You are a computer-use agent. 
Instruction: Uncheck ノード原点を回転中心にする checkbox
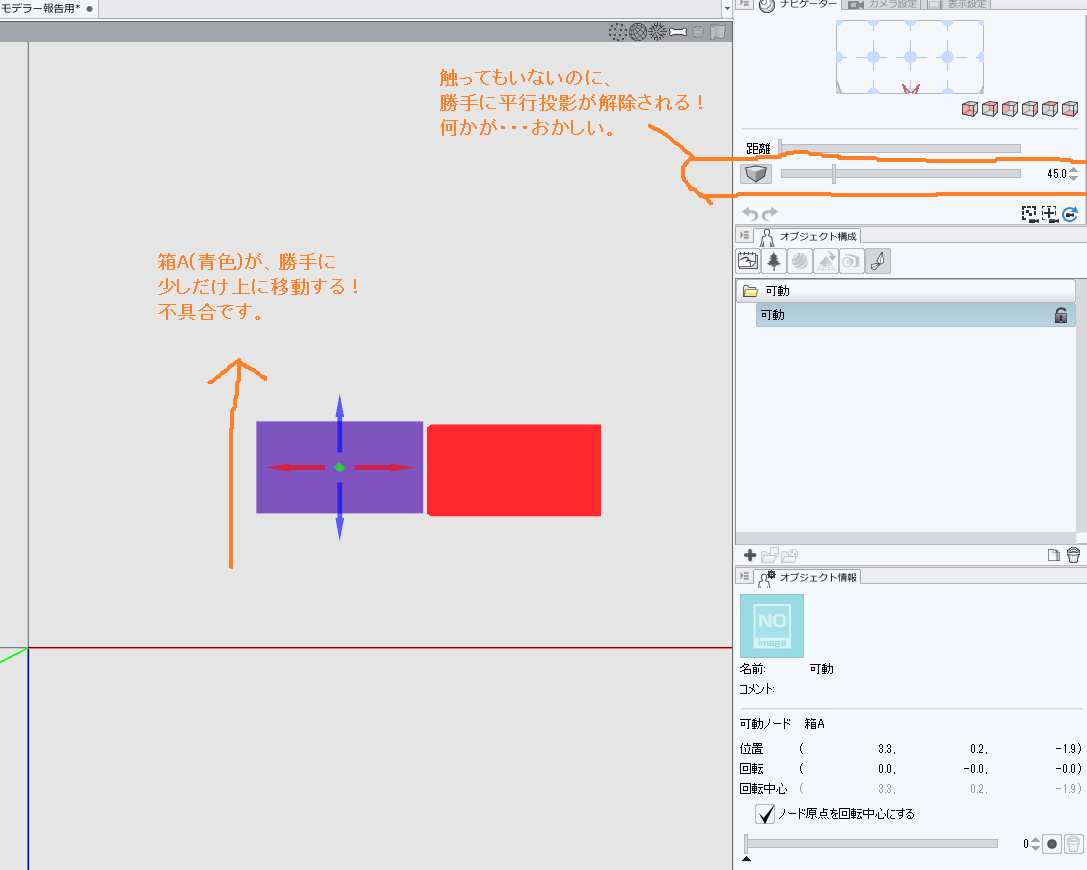765,813
